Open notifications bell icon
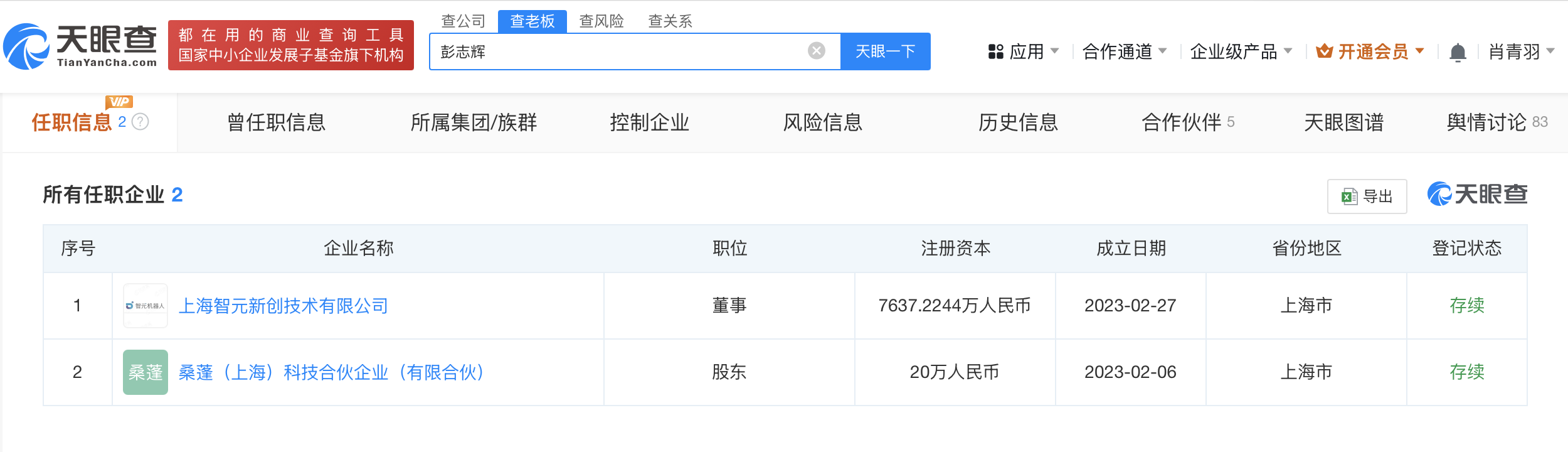This screenshot has width=1568, height=452. (1458, 52)
